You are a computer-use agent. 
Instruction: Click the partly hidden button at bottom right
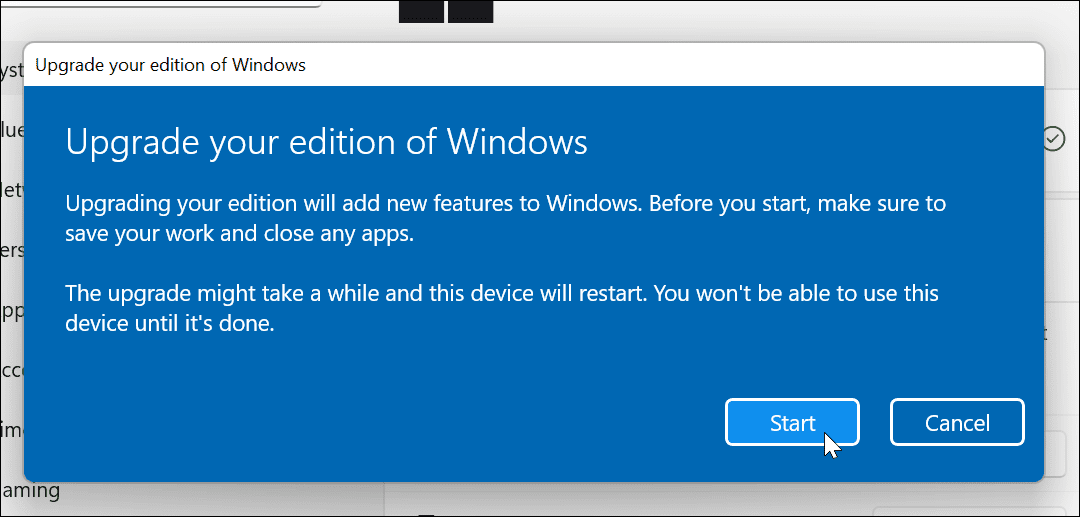click(x=1061, y=454)
